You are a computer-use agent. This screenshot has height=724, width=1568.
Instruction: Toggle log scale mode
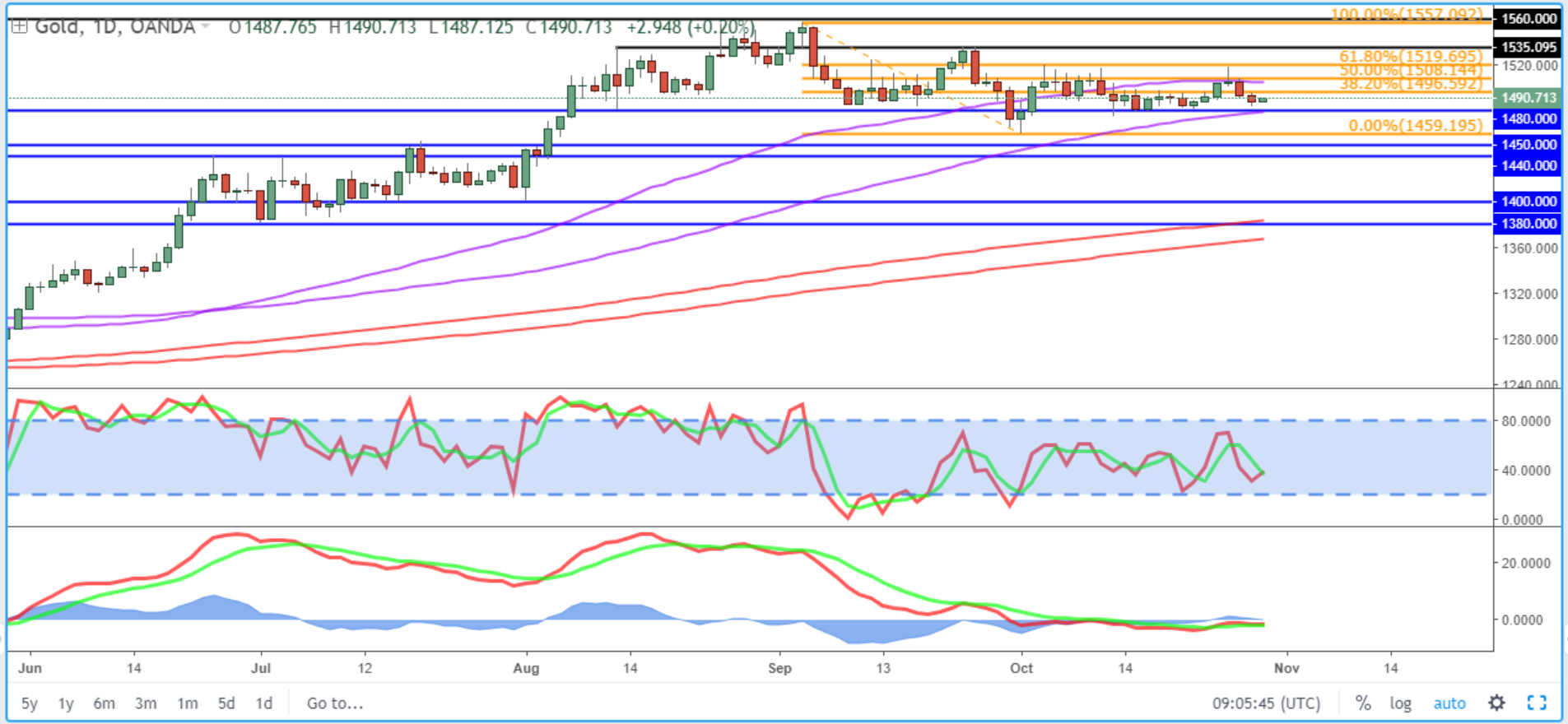click(1401, 703)
